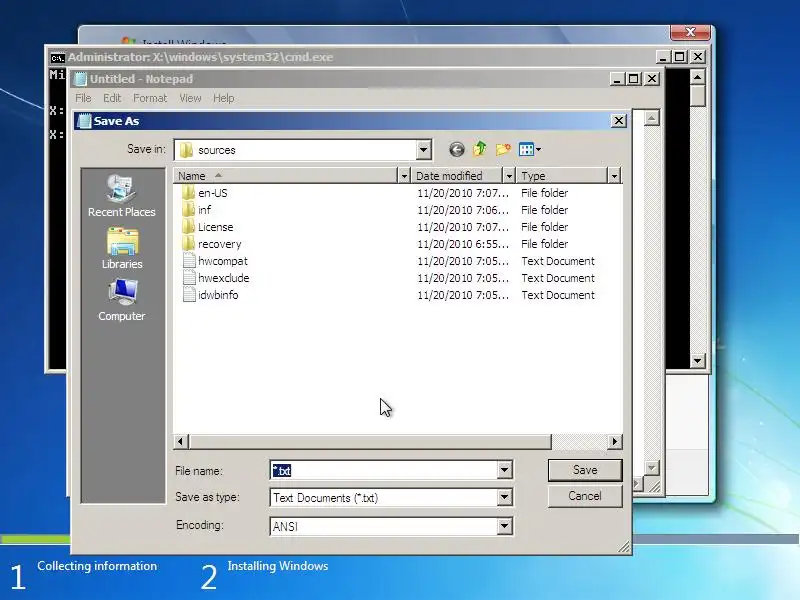Image resolution: width=800 pixels, height=600 pixels.
Task: Open the Notepad Format menu
Action: point(150,98)
